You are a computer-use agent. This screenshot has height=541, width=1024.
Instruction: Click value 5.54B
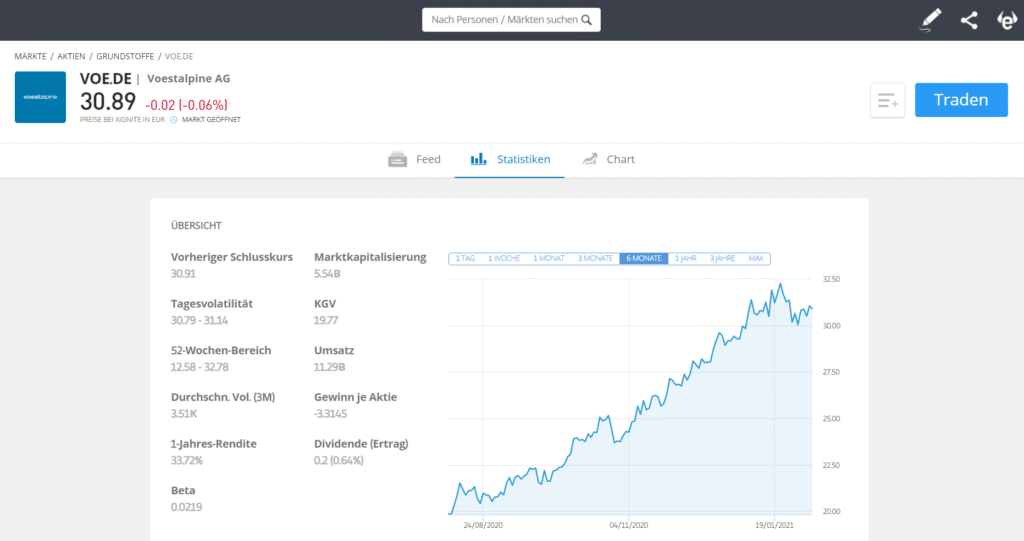pyautogui.click(x=327, y=274)
